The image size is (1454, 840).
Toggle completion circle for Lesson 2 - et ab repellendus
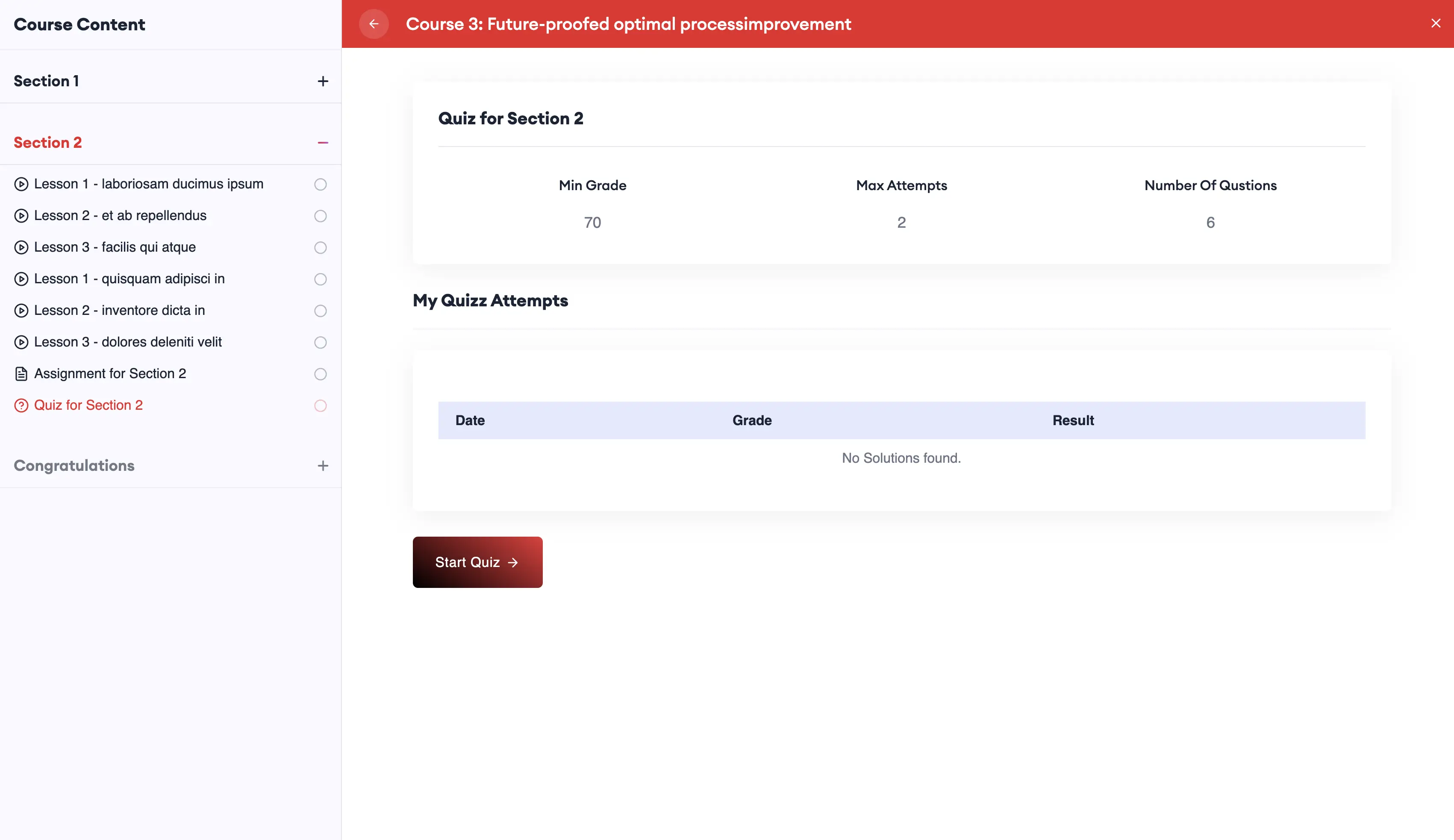pyautogui.click(x=320, y=216)
